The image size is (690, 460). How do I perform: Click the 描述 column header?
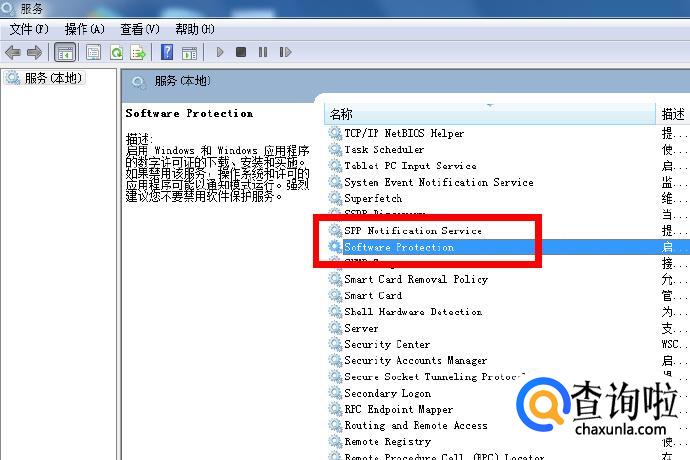coord(673,114)
